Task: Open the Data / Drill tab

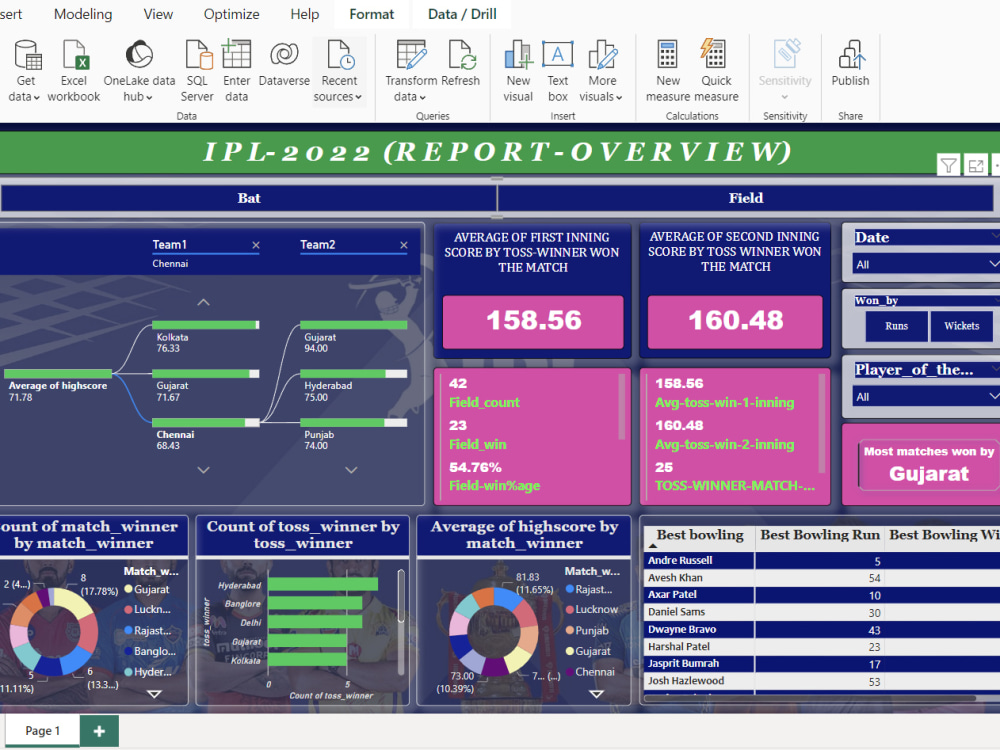Action: coord(460,14)
